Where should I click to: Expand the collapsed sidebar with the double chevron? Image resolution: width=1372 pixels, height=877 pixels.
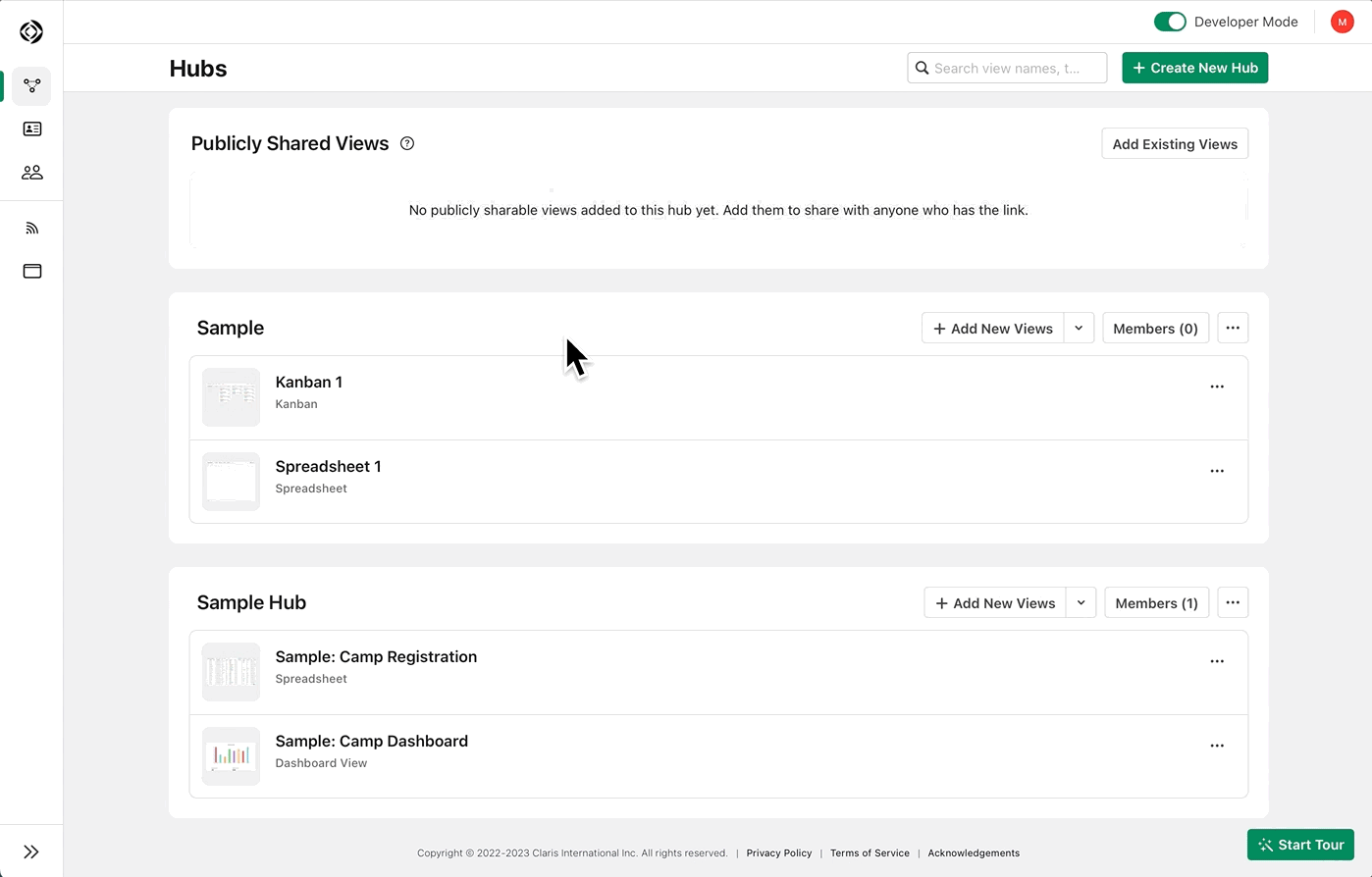pos(31,850)
